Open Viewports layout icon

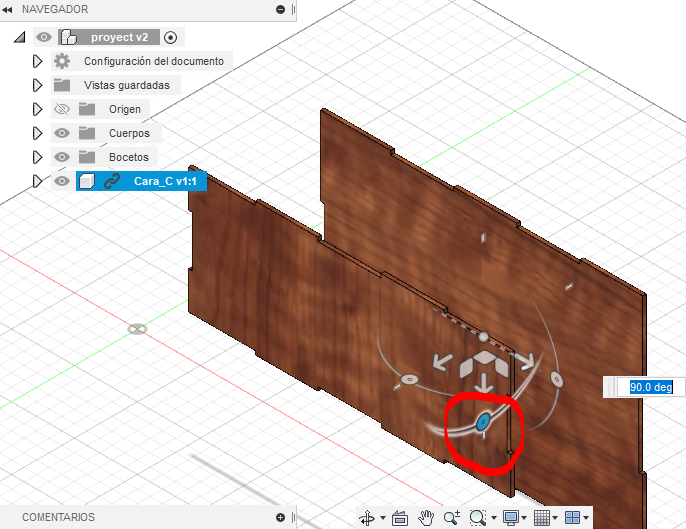click(572, 518)
